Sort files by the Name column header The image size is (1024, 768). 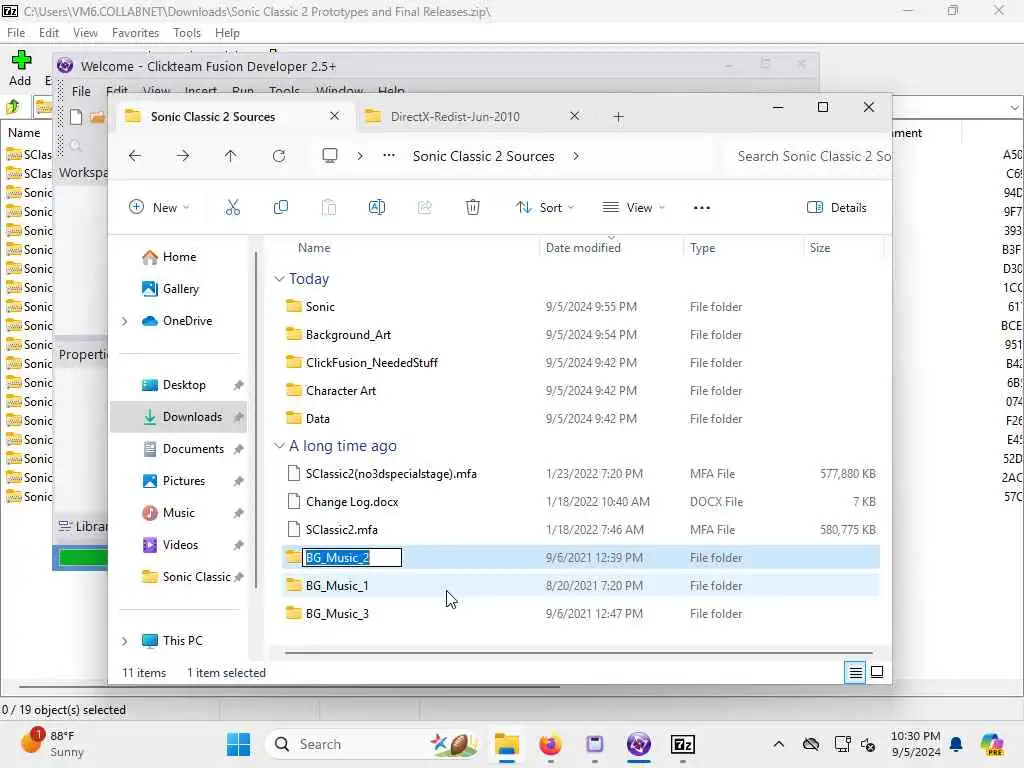click(x=314, y=248)
